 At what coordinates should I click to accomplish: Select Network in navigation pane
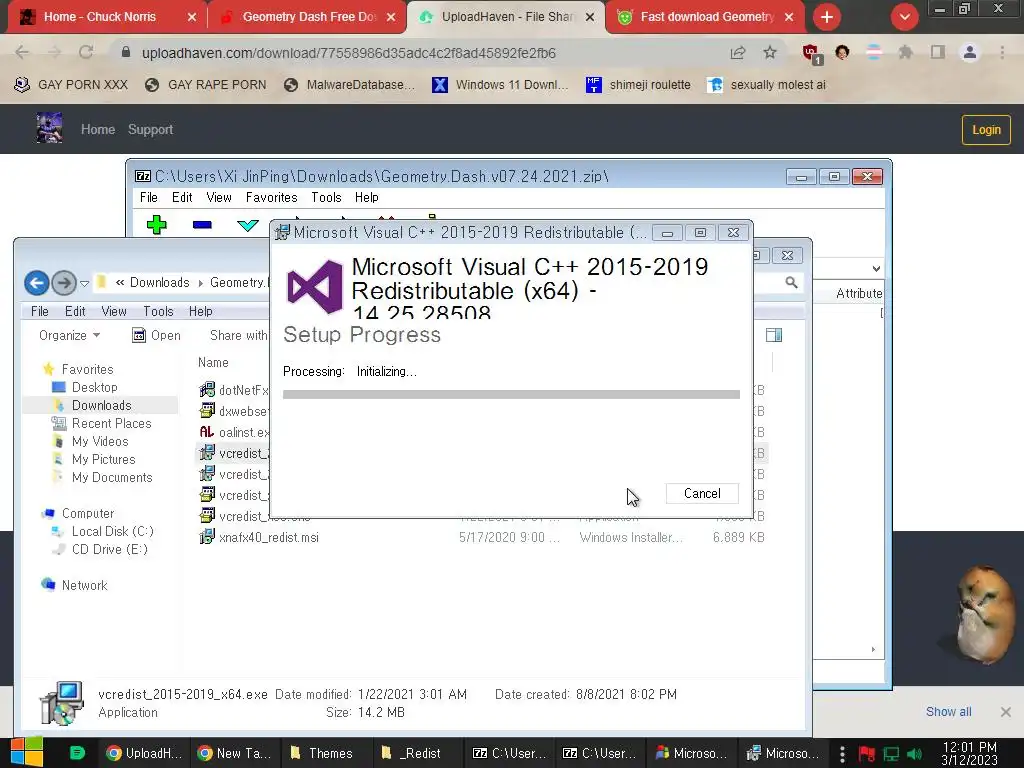click(x=84, y=585)
